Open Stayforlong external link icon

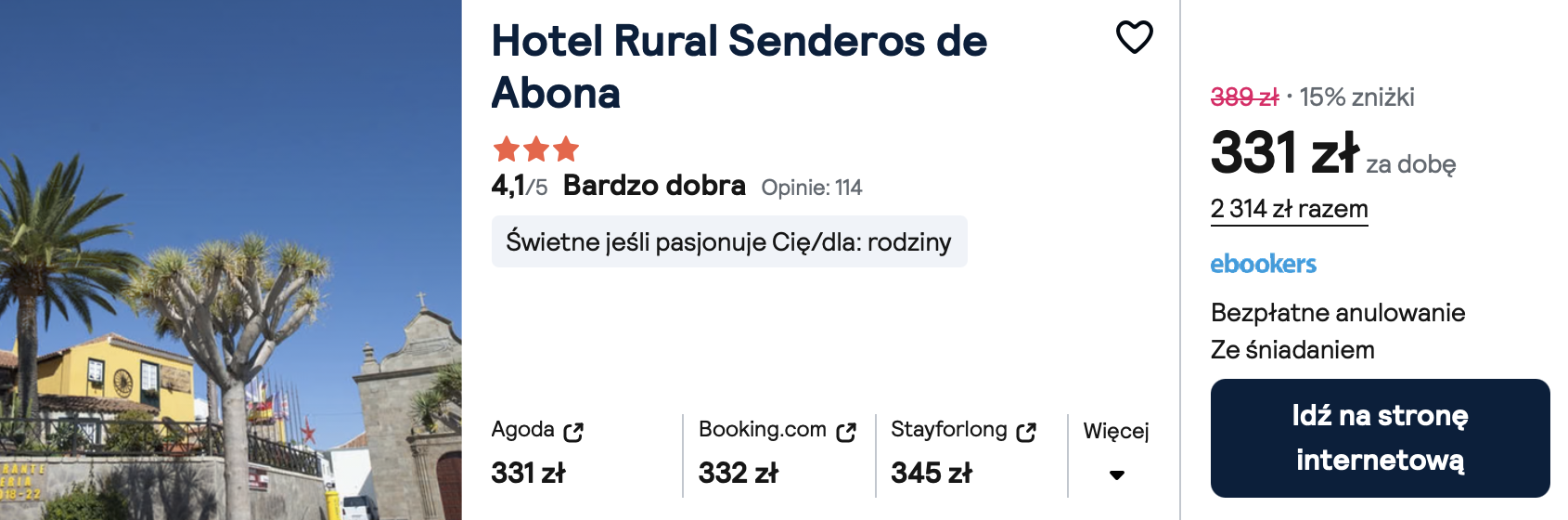click(1025, 432)
